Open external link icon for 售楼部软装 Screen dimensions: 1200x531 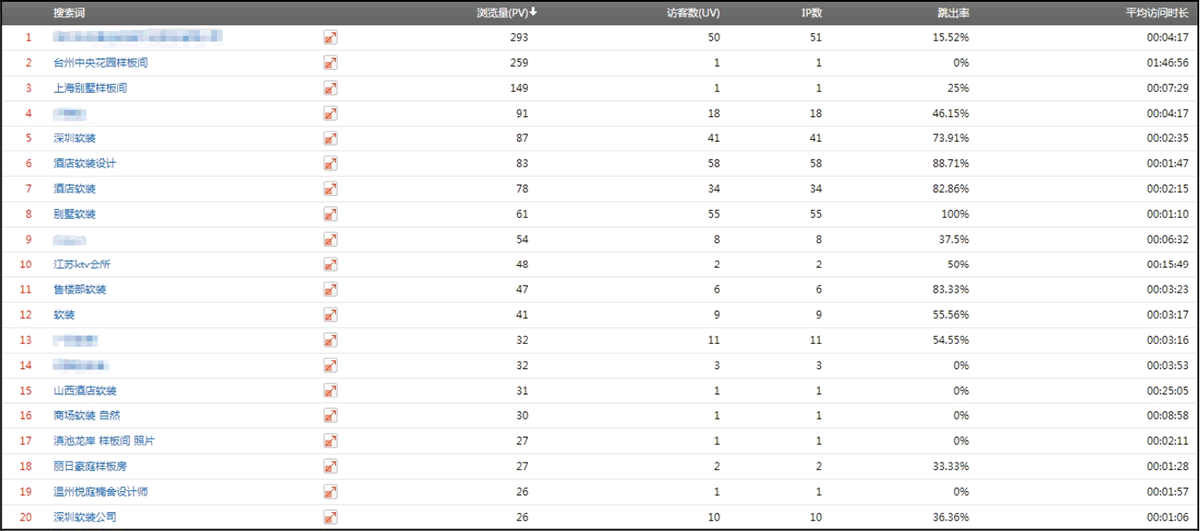(x=330, y=290)
